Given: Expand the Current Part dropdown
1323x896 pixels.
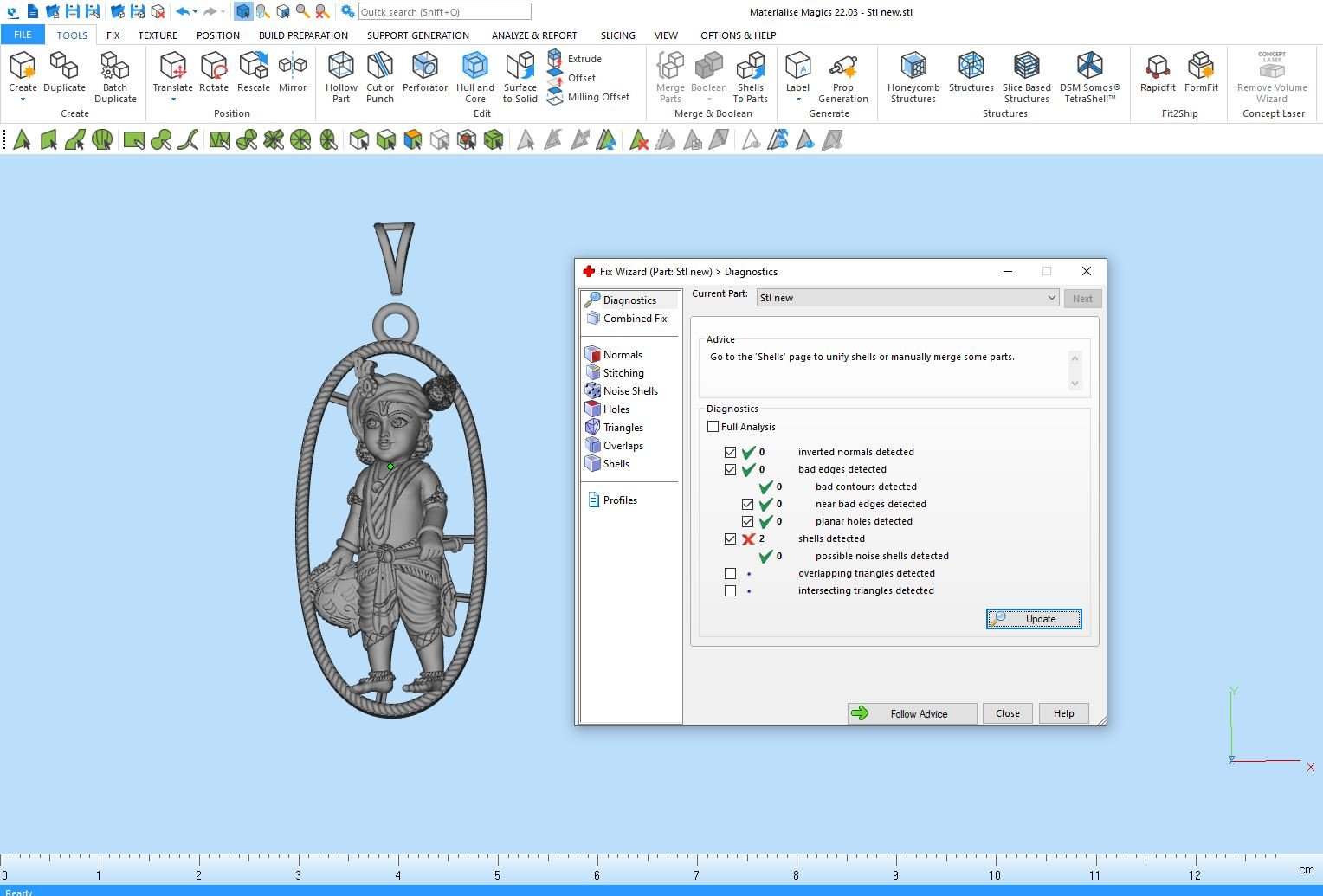Looking at the screenshot, I should coord(1051,298).
